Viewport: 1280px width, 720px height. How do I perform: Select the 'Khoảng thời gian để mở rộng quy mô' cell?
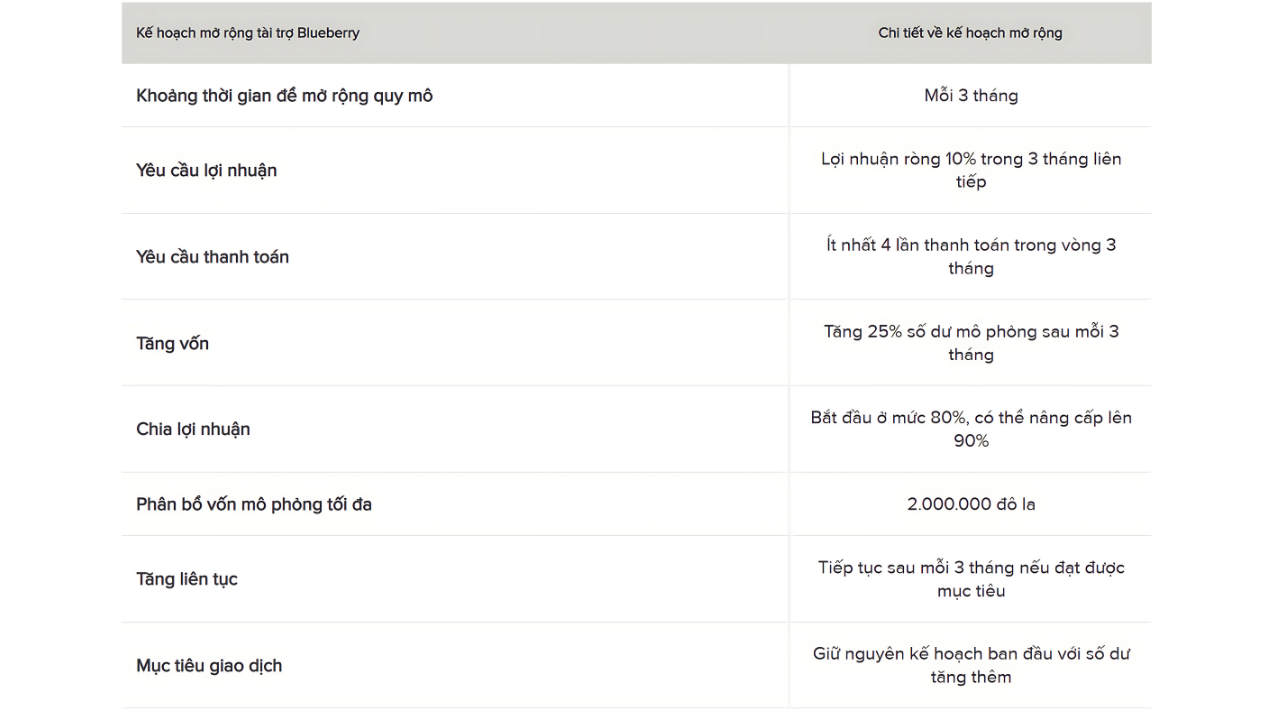(x=284, y=96)
